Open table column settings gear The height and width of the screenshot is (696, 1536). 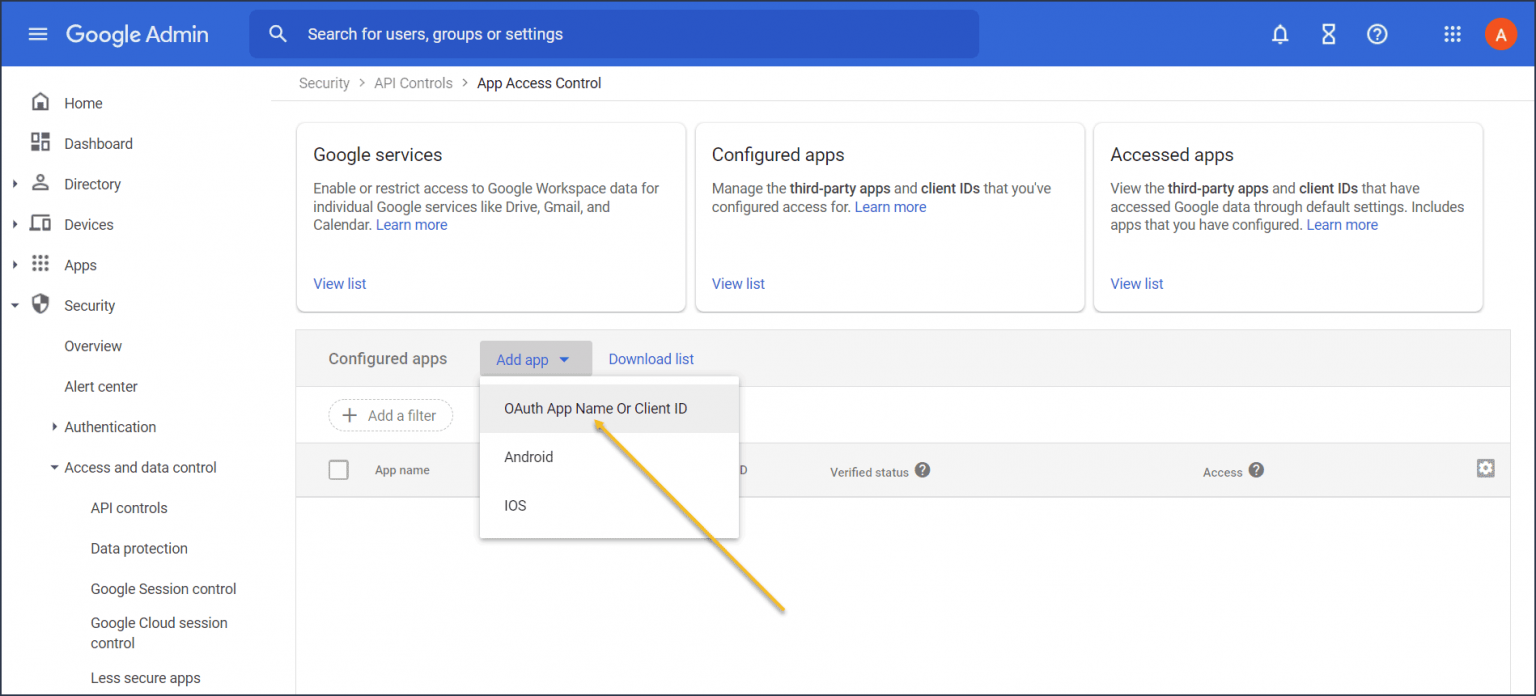pos(1486,468)
